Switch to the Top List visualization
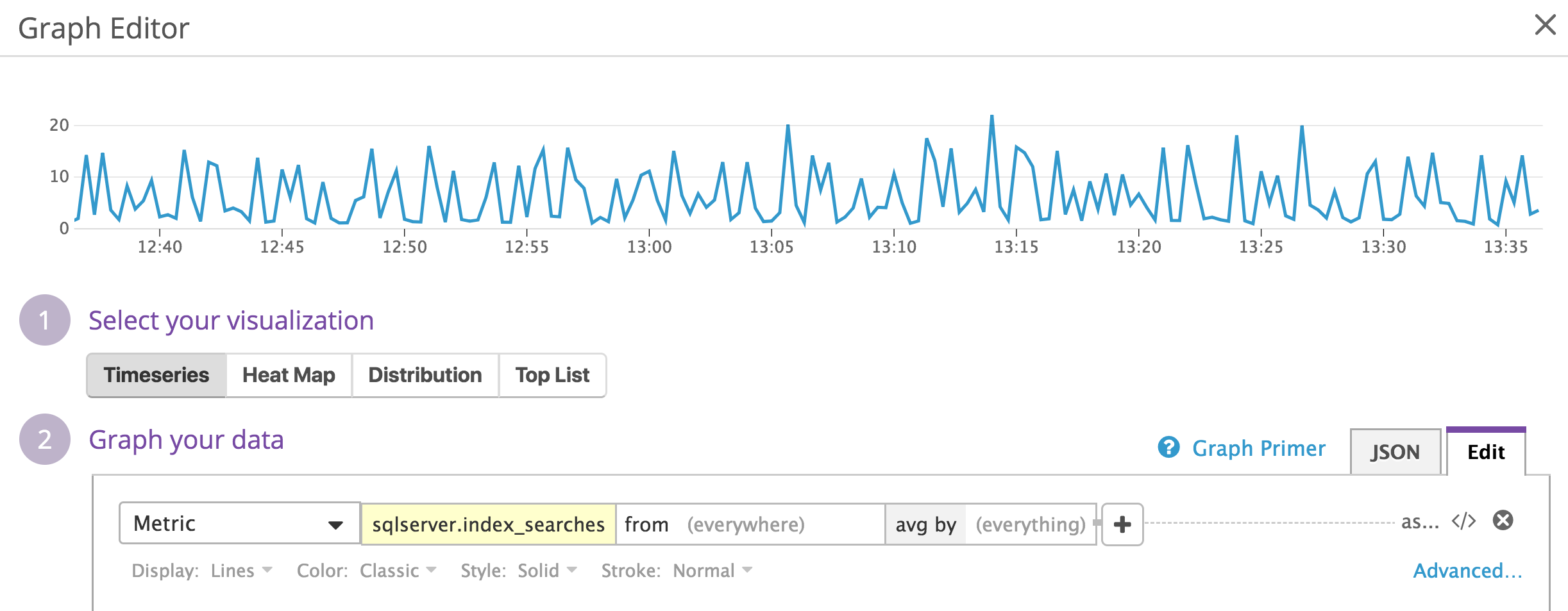 (552, 375)
